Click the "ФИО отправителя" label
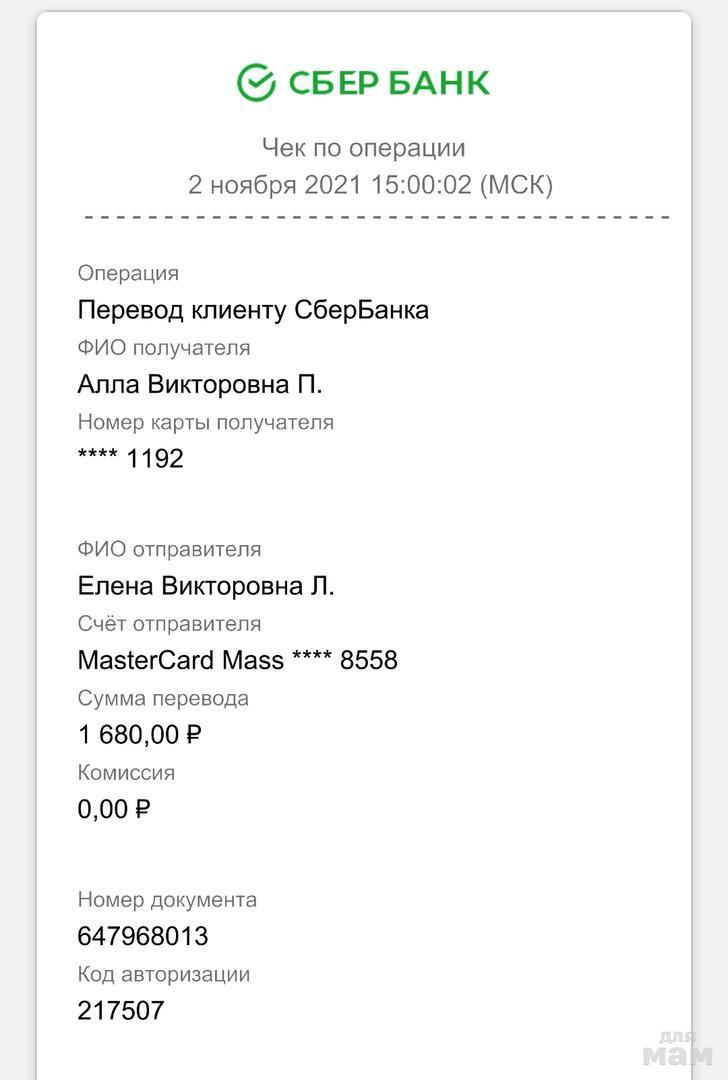The width and height of the screenshot is (728, 1080). [169, 549]
